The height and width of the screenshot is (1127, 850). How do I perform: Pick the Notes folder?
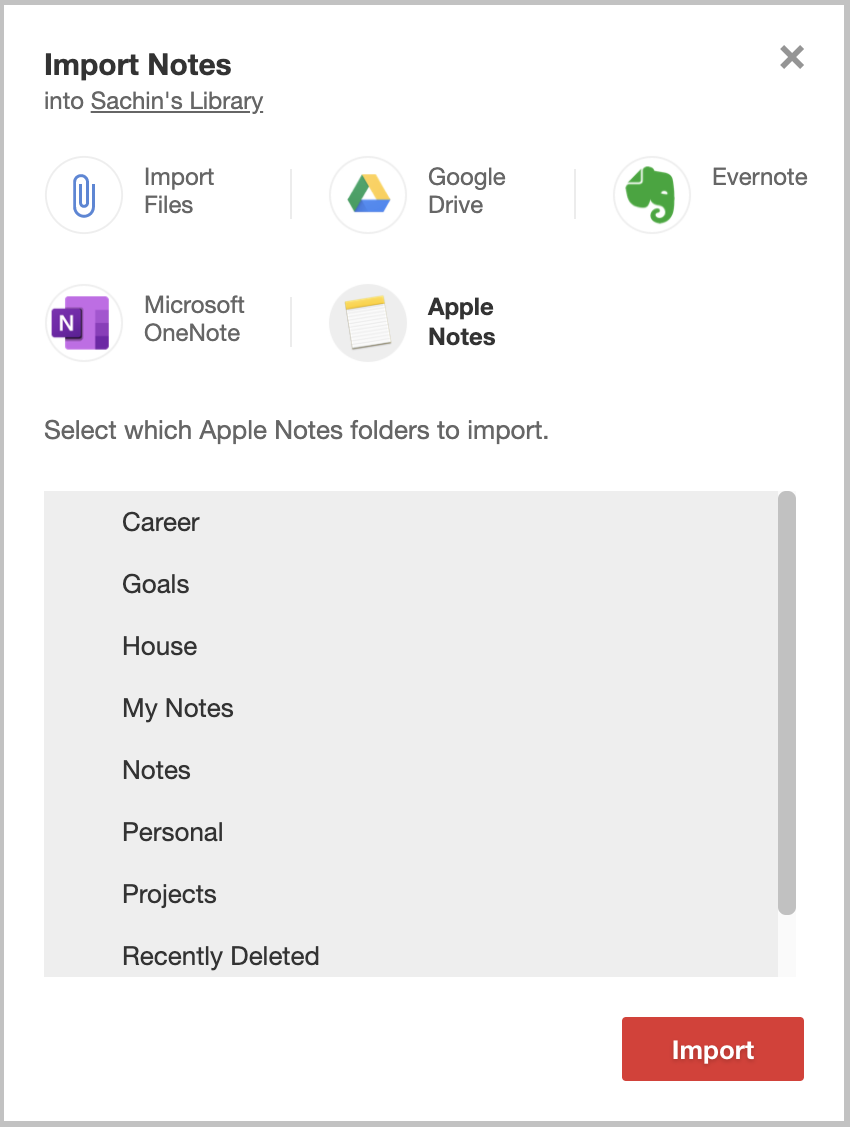tap(156, 770)
